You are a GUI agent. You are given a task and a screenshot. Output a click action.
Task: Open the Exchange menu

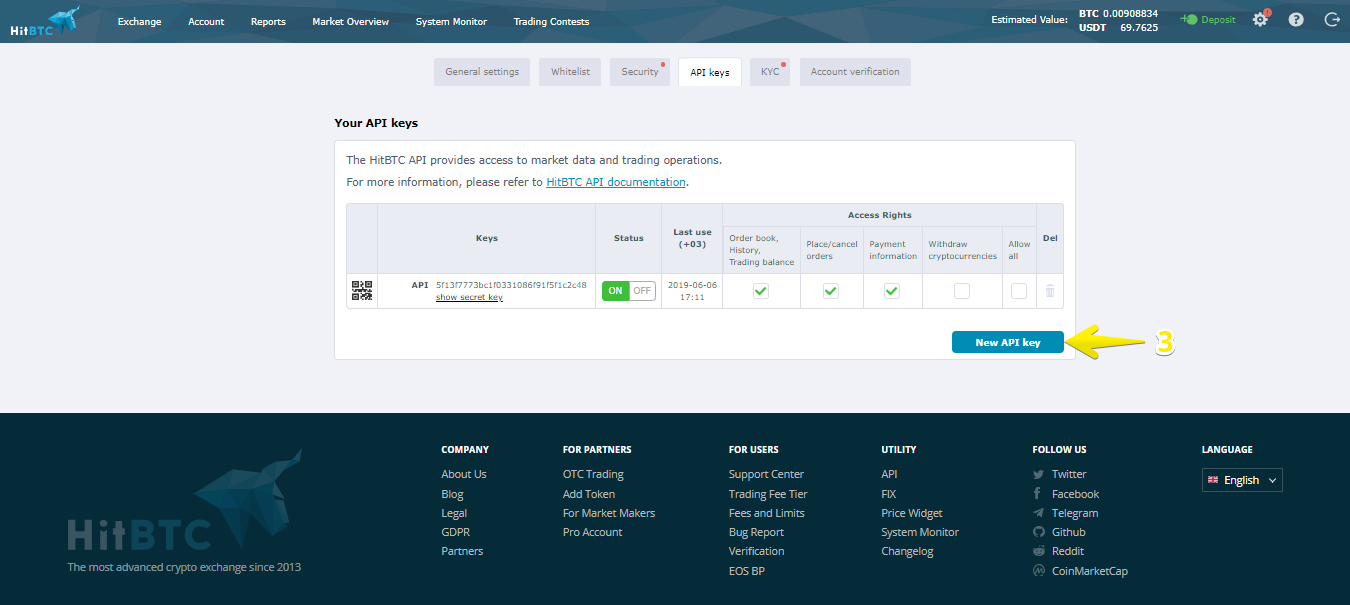139,22
